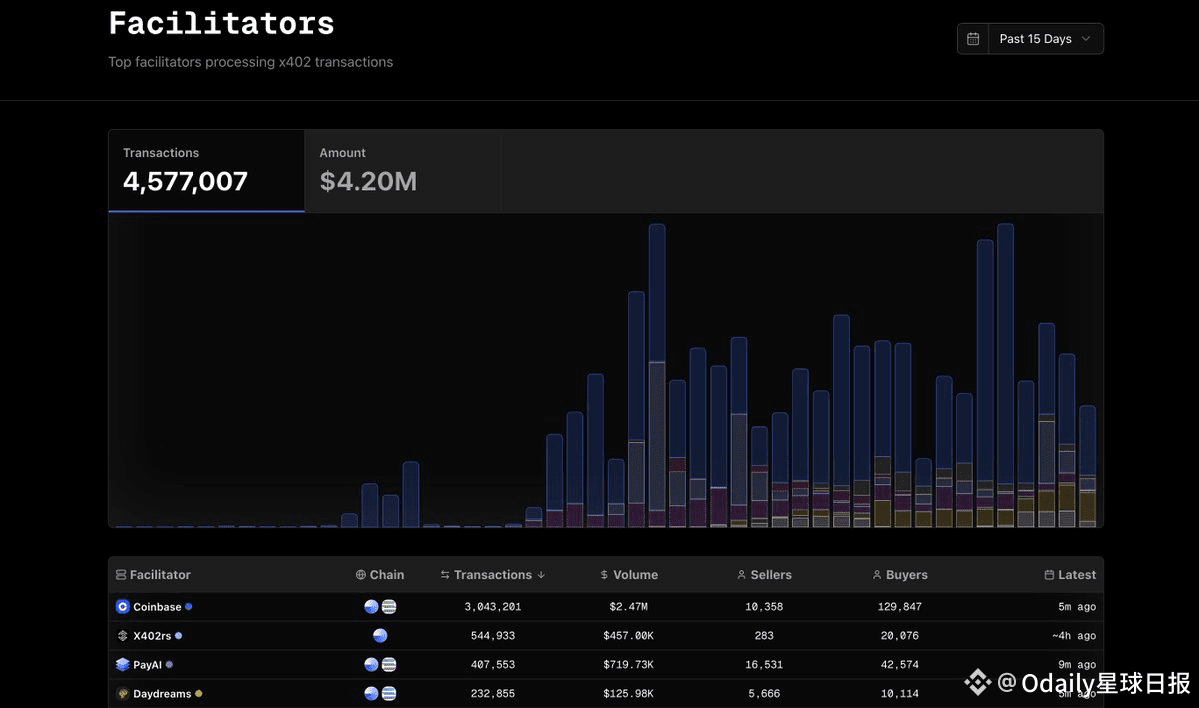Screen dimensions: 1199x708
Task: Click the striped chain icon in the Coinbase row
Action: (x=389, y=607)
